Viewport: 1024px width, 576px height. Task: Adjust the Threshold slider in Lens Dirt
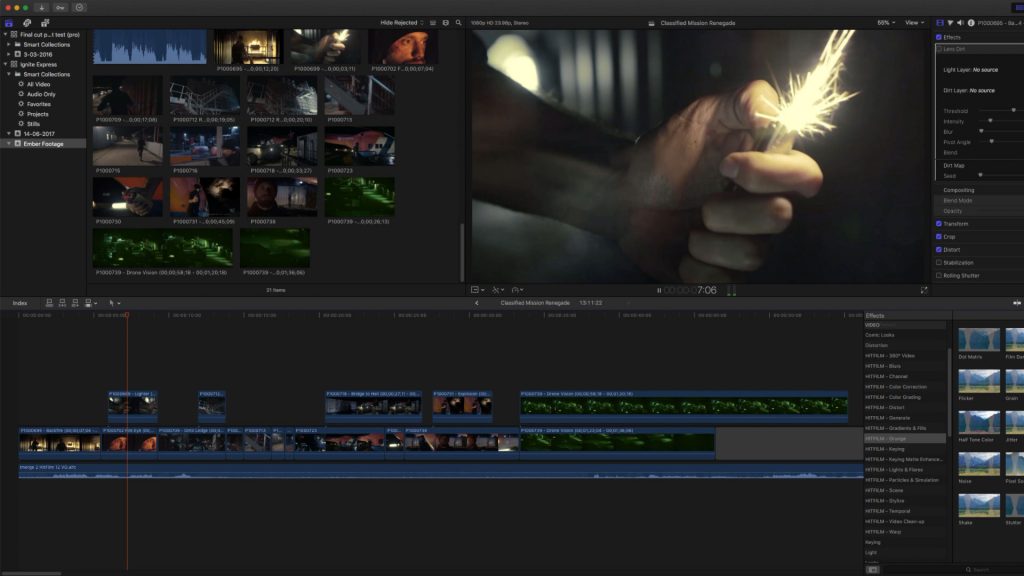[1013, 110]
